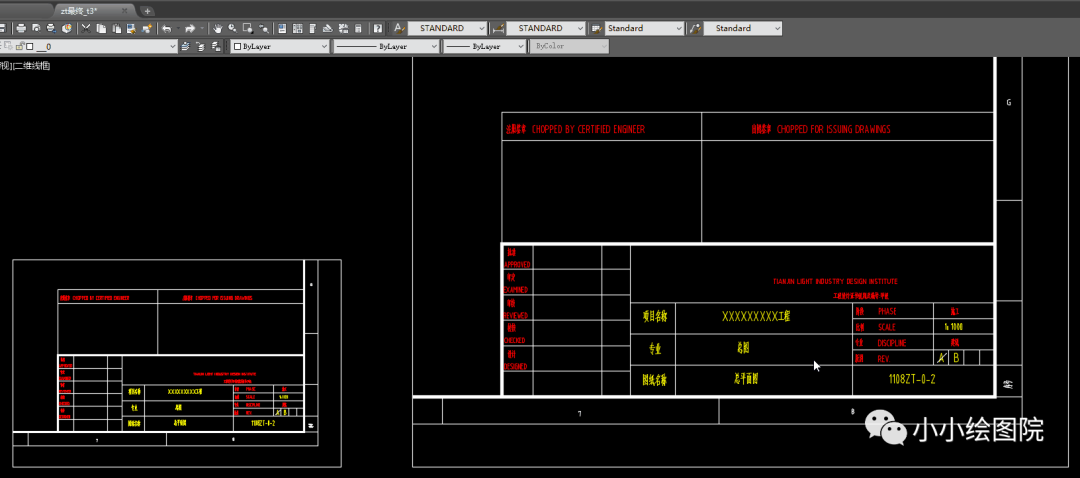This screenshot has height=478, width=1080.
Task: Open the Properties palette icon
Action: pyautogui.click(x=282, y=28)
